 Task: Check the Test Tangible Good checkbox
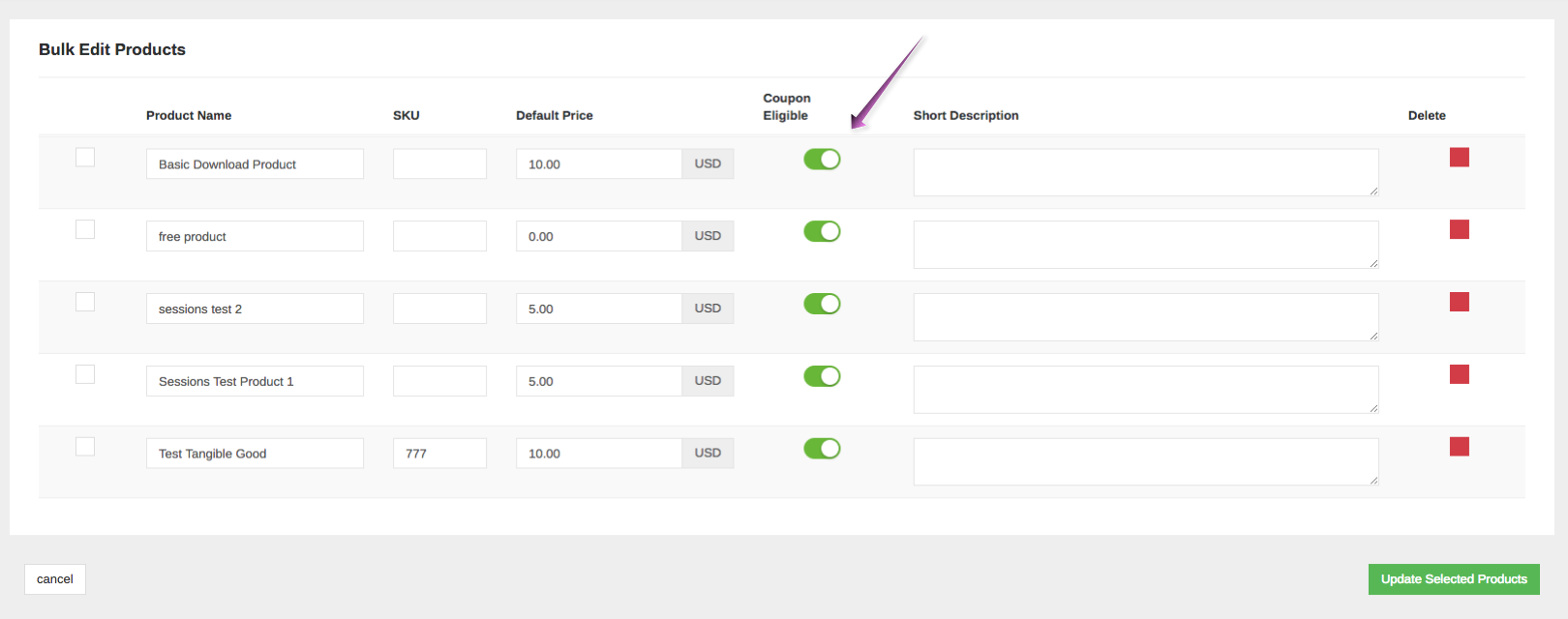85,446
